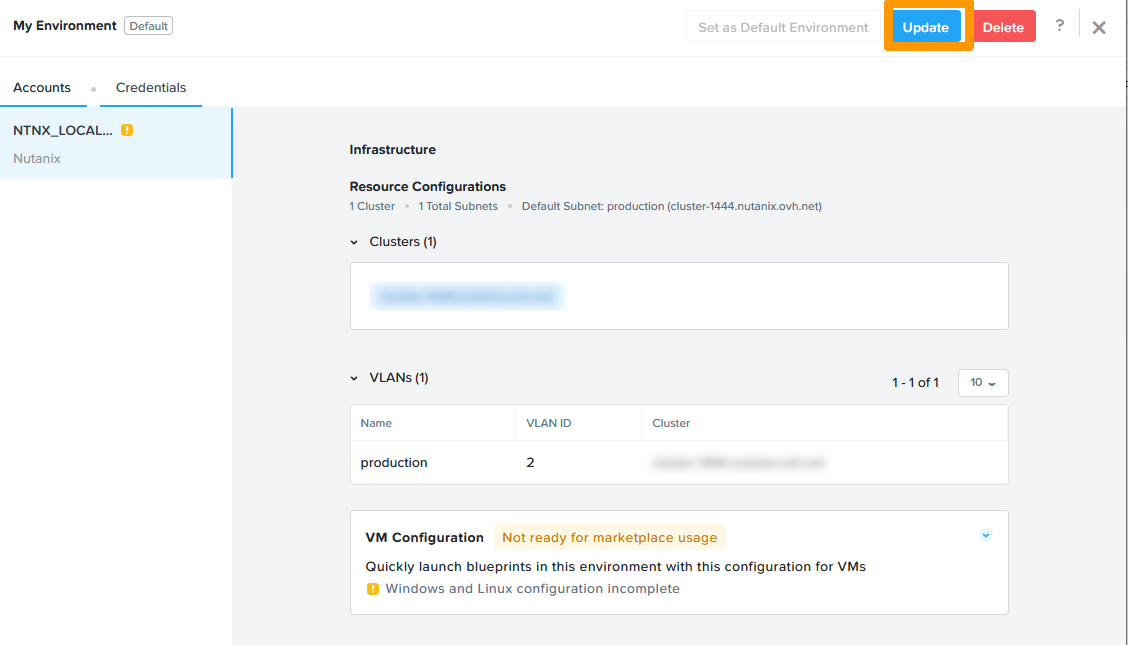Click Set as Default Environment
This screenshot has height=645, width=1128.
(782, 26)
